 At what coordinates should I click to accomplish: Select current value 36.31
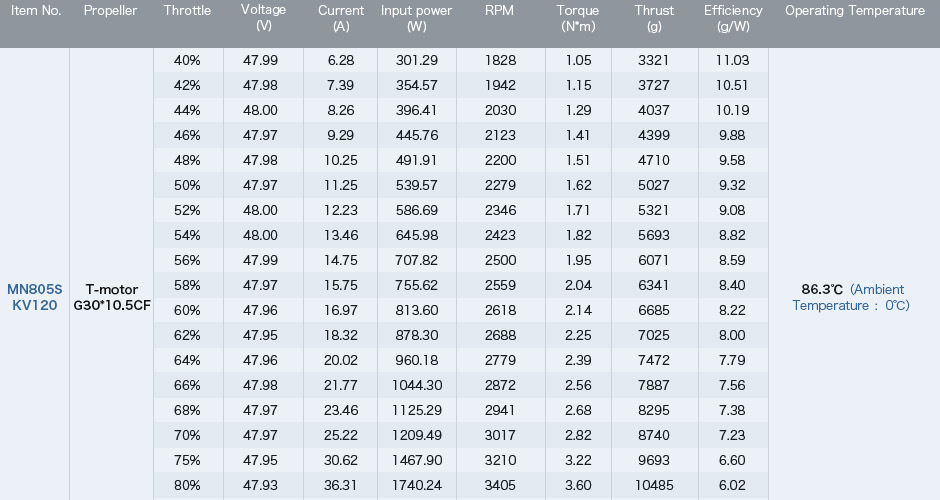(341, 485)
